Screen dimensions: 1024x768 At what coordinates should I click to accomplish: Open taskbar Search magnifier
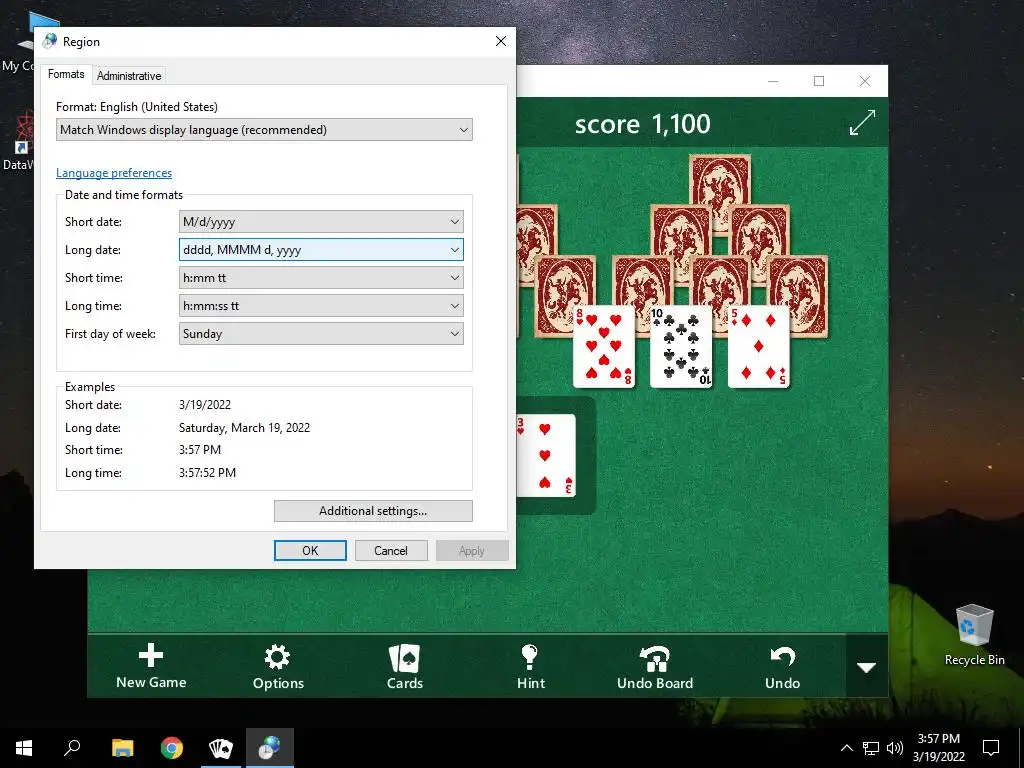click(x=72, y=748)
